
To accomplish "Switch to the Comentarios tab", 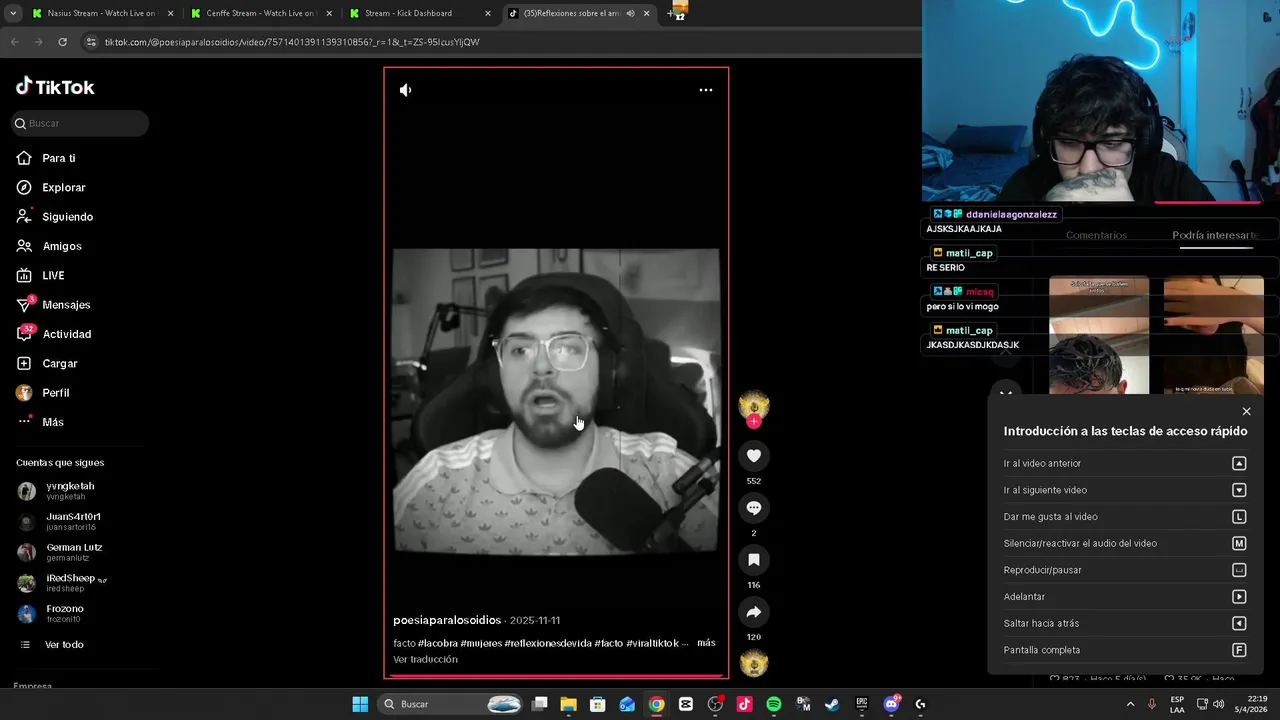I will coord(1096,236).
